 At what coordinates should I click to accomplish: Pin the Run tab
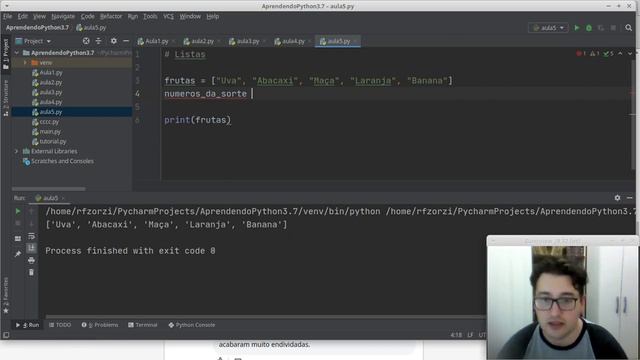click(18, 254)
